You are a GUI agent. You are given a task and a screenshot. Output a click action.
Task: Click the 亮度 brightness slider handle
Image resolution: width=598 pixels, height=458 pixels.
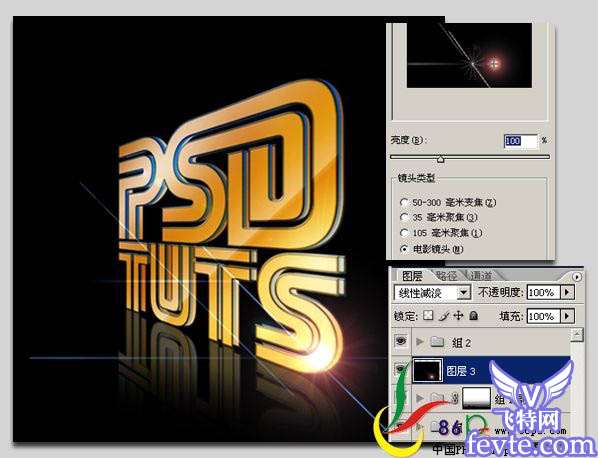pos(440,159)
